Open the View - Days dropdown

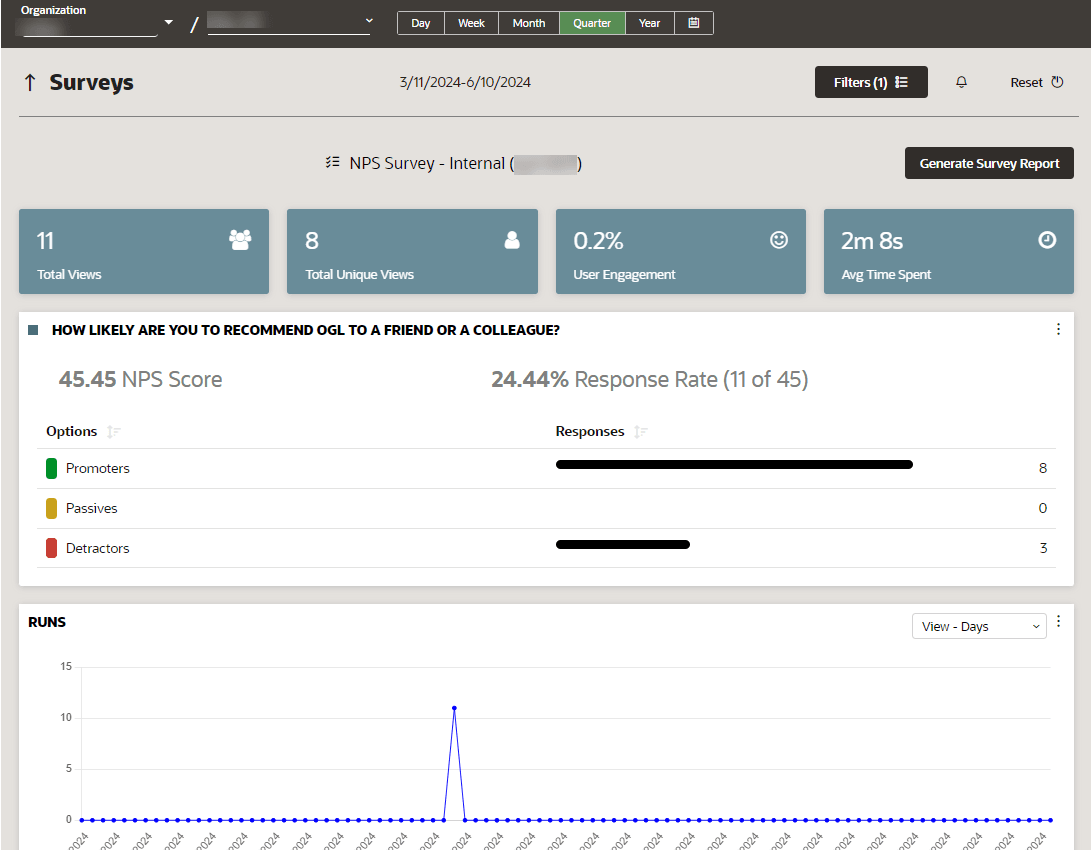point(978,626)
